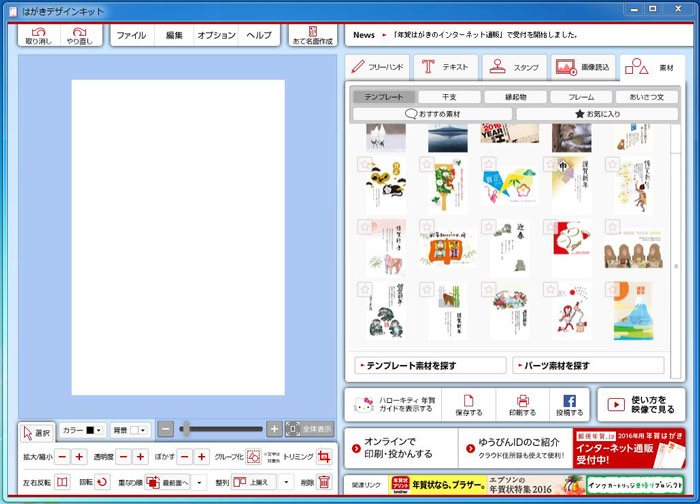Decrease 透明度 with minus button

coord(124,457)
